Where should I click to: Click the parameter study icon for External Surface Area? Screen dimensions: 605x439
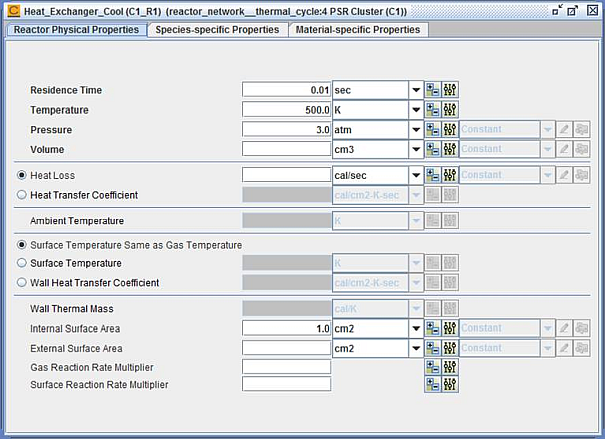[433, 348]
